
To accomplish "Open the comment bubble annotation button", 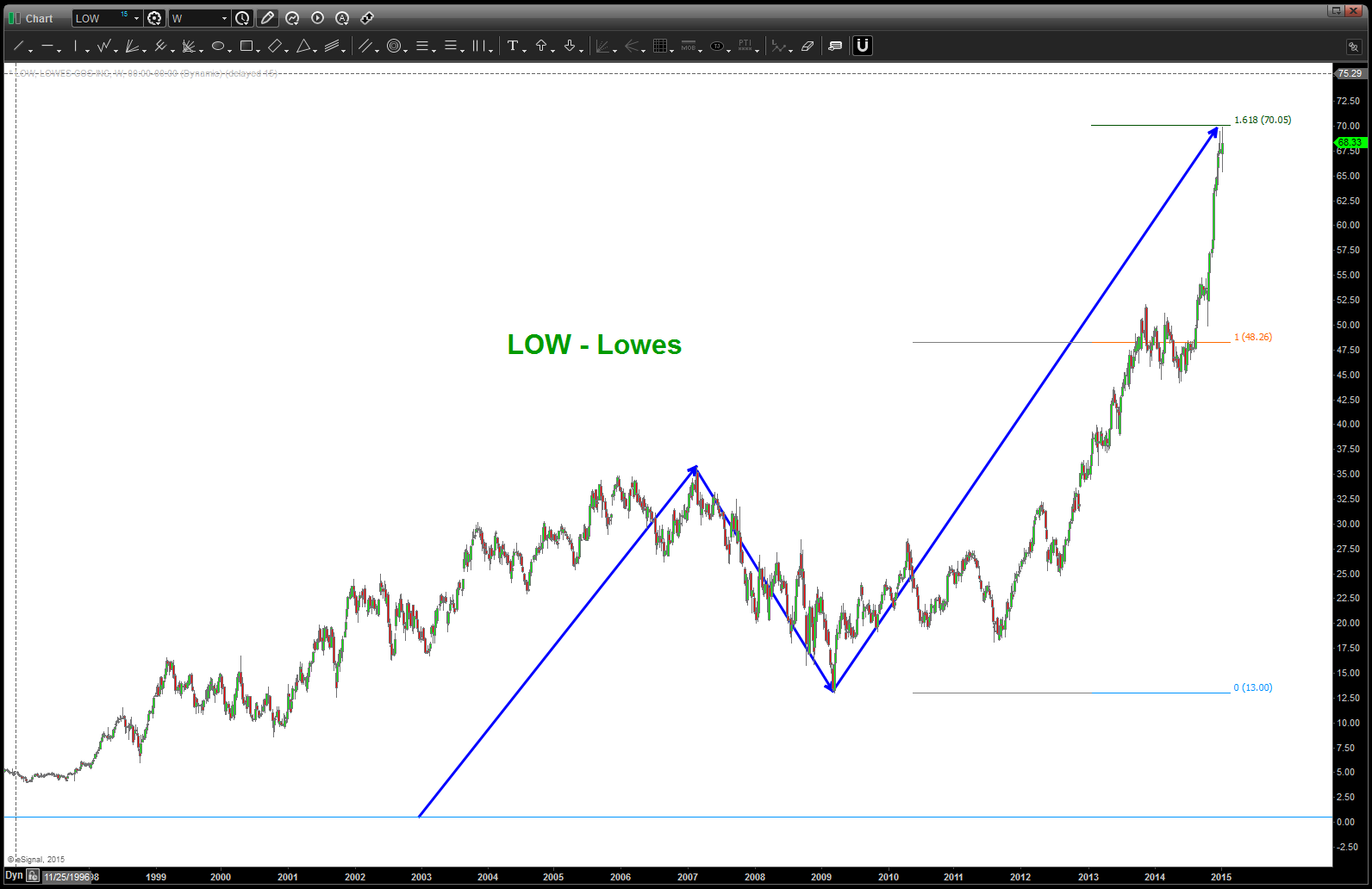I will click(834, 47).
